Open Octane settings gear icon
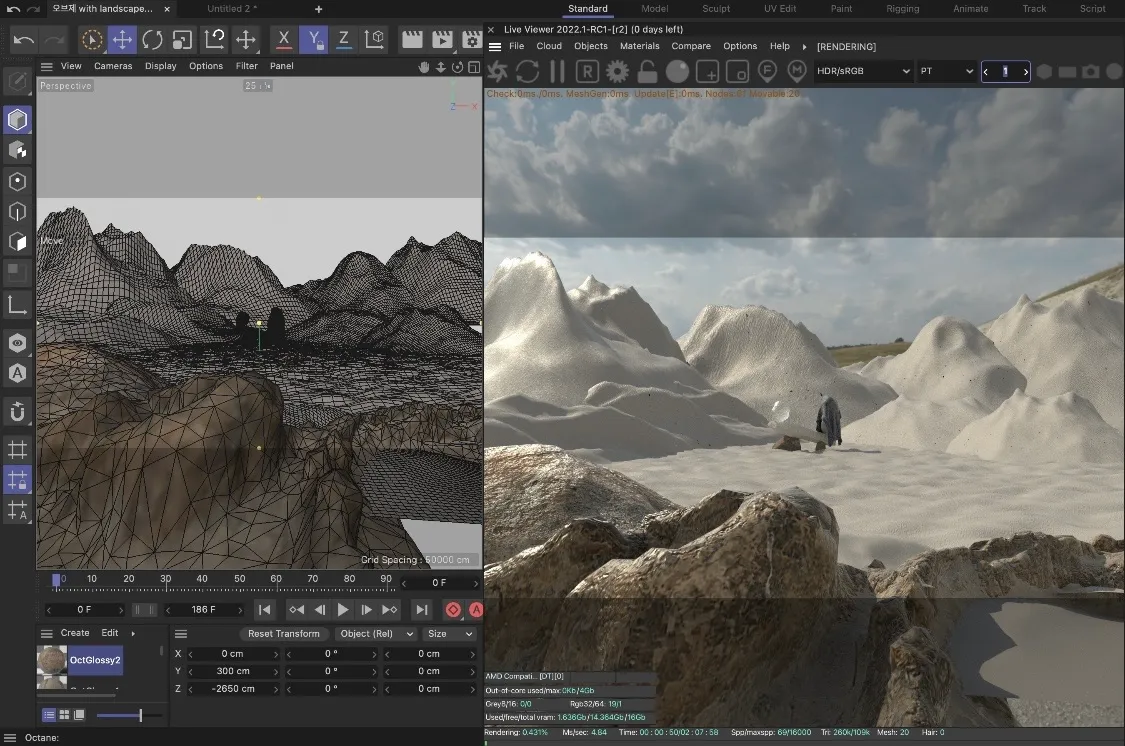The width and height of the screenshot is (1125, 746). tap(617, 72)
